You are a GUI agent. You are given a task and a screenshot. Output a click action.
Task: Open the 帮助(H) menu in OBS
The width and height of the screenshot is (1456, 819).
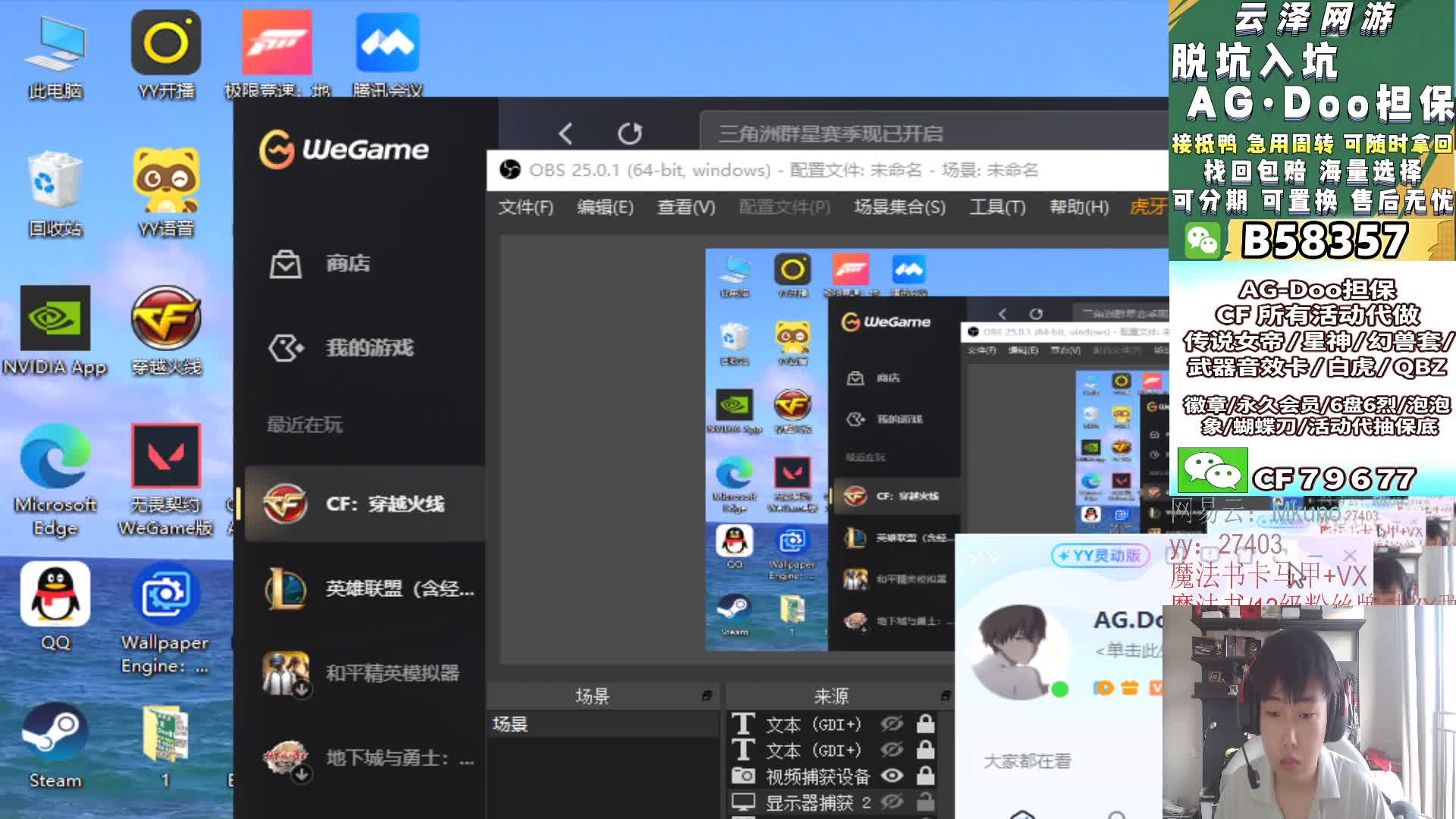[1079, 207]
